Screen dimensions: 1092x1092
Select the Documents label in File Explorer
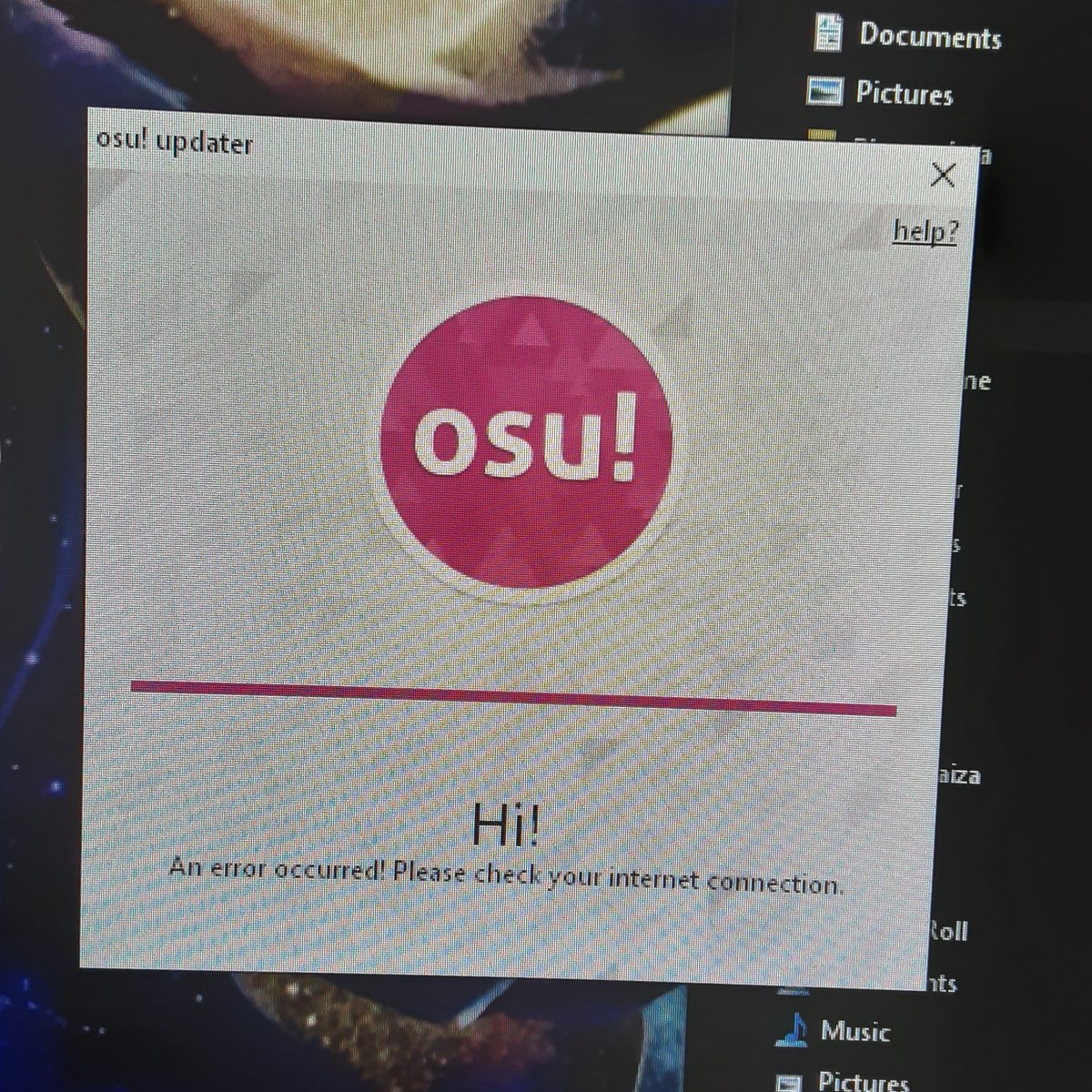tap(930, 36)
